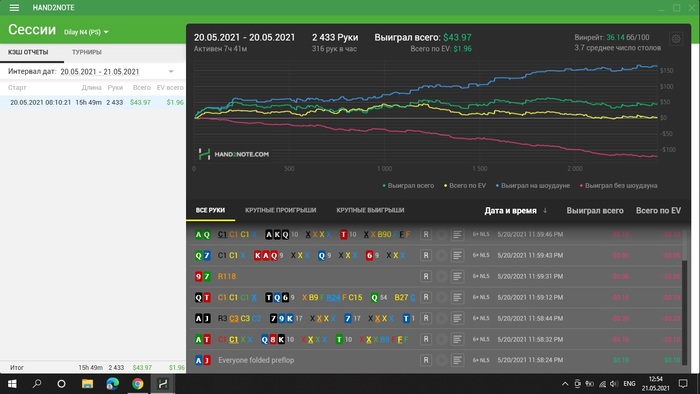Screen dimensions: 700x394
Task: Open Windows notification center icon
Action: tap(683, 384)
